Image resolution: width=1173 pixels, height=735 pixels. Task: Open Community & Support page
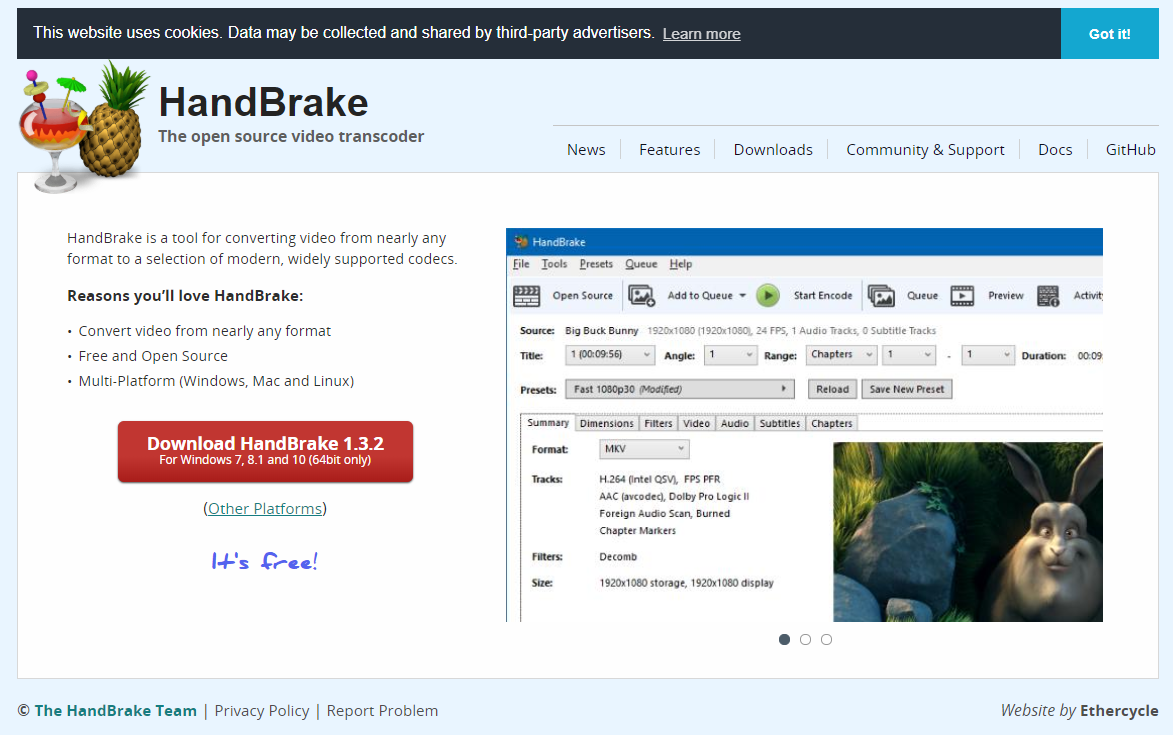click(x=925, y=150)
